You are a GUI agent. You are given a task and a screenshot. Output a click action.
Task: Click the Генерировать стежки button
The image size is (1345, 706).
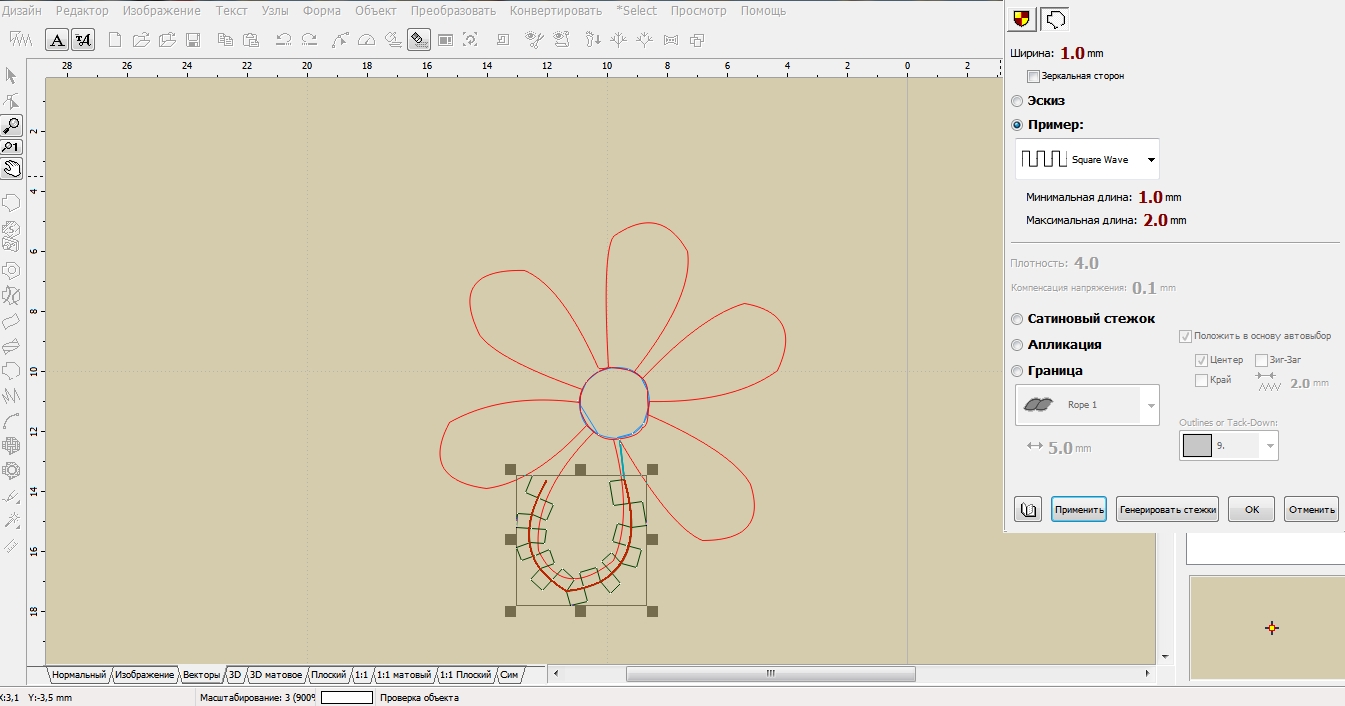1167,509
